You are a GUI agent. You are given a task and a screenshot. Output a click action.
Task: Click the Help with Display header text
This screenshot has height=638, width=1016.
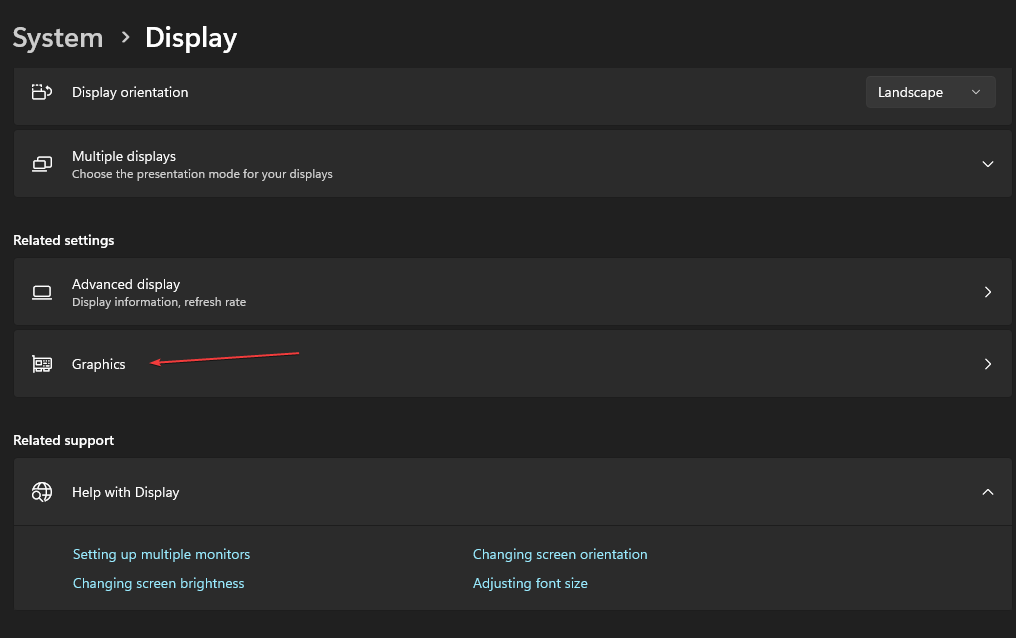126,492
